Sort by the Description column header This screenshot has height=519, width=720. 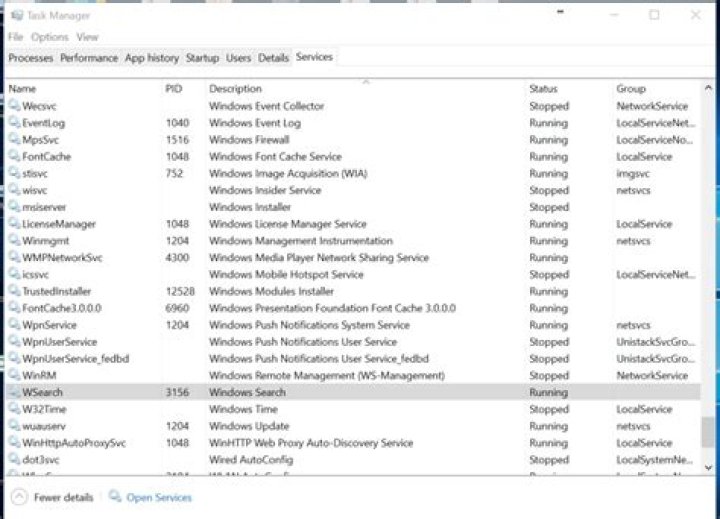click(x=235, y=89)
